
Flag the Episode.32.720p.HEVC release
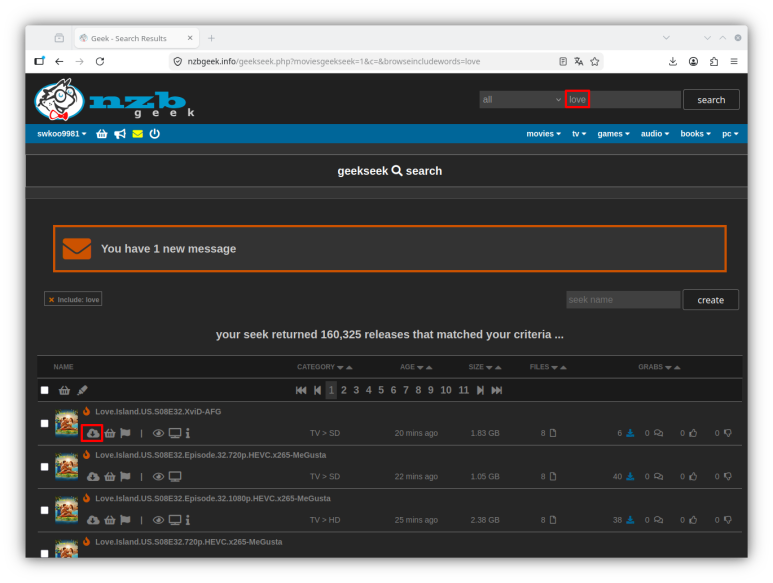126,477
